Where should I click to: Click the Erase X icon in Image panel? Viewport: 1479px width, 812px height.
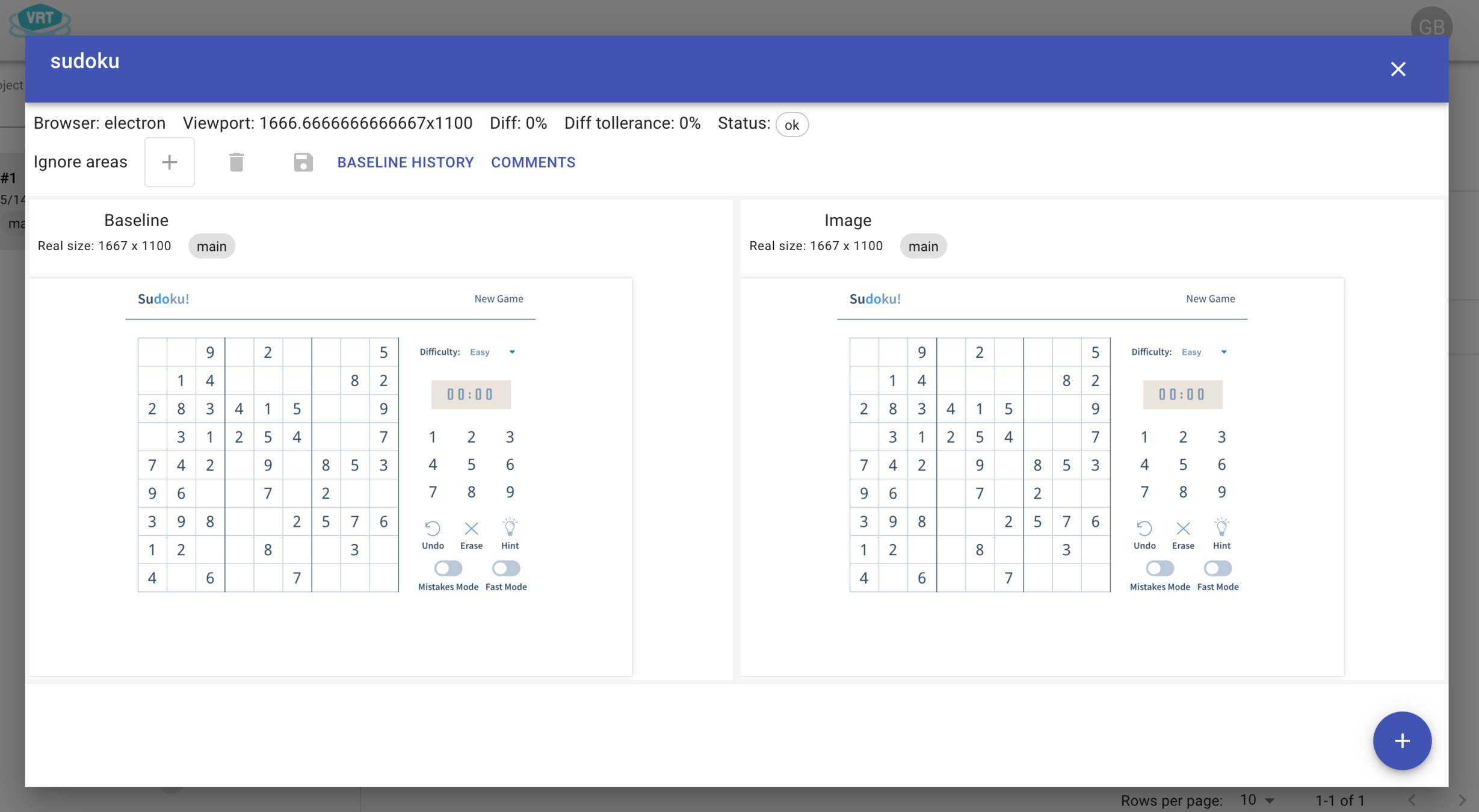tap(1183, 529)
